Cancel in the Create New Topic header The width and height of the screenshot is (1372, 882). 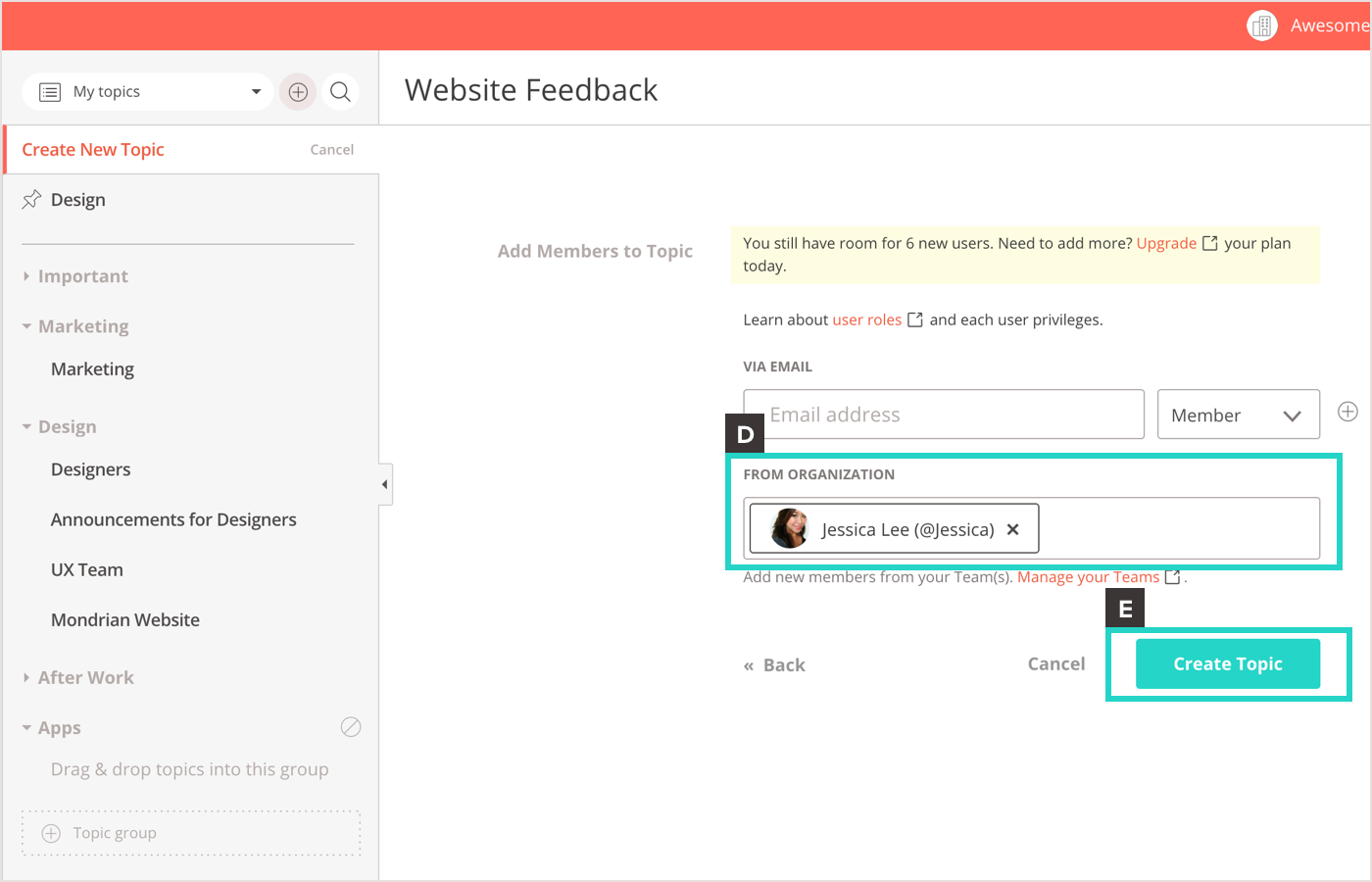[x=332, y=150]
